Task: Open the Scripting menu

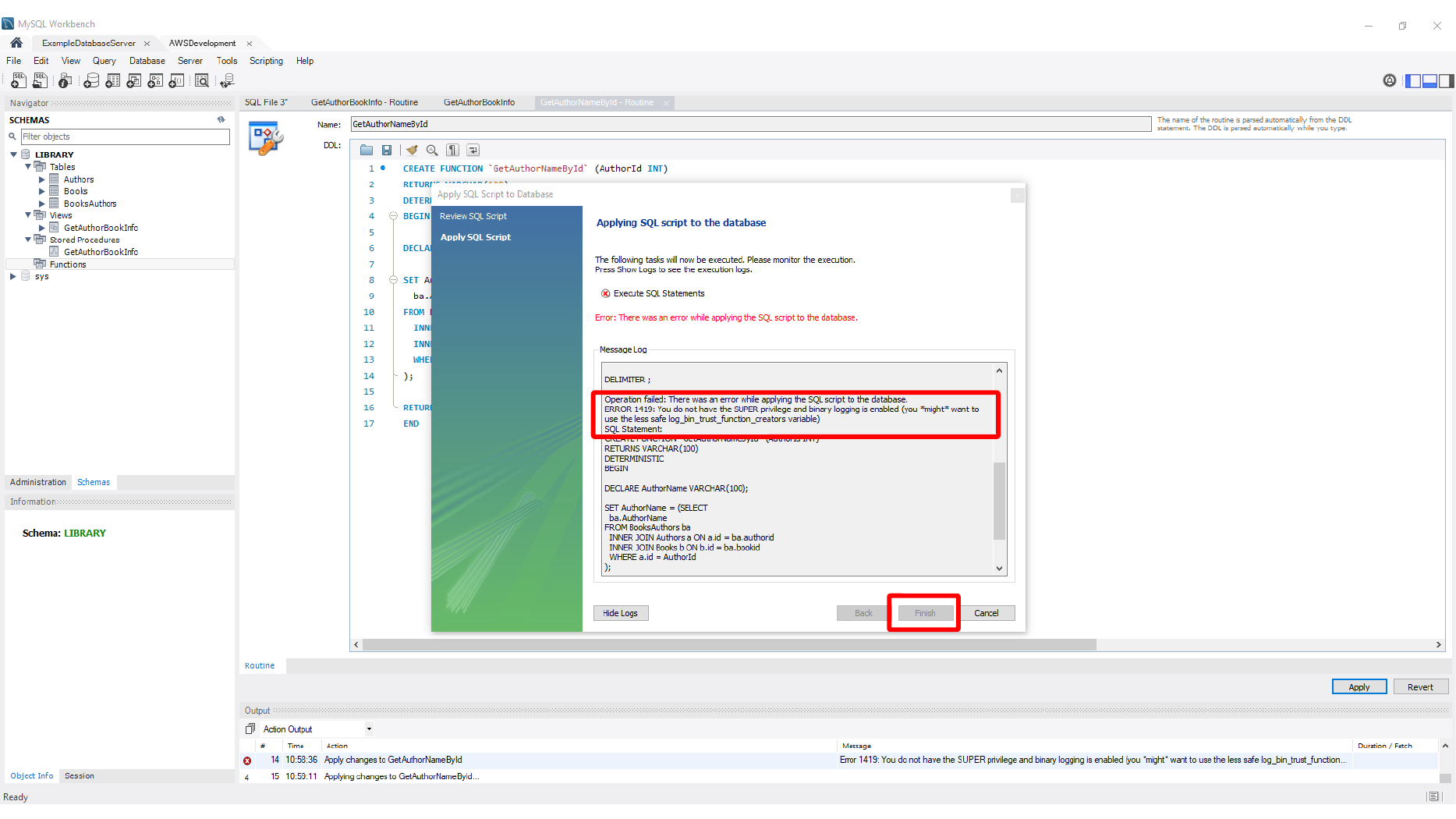Action: [266, 61]
